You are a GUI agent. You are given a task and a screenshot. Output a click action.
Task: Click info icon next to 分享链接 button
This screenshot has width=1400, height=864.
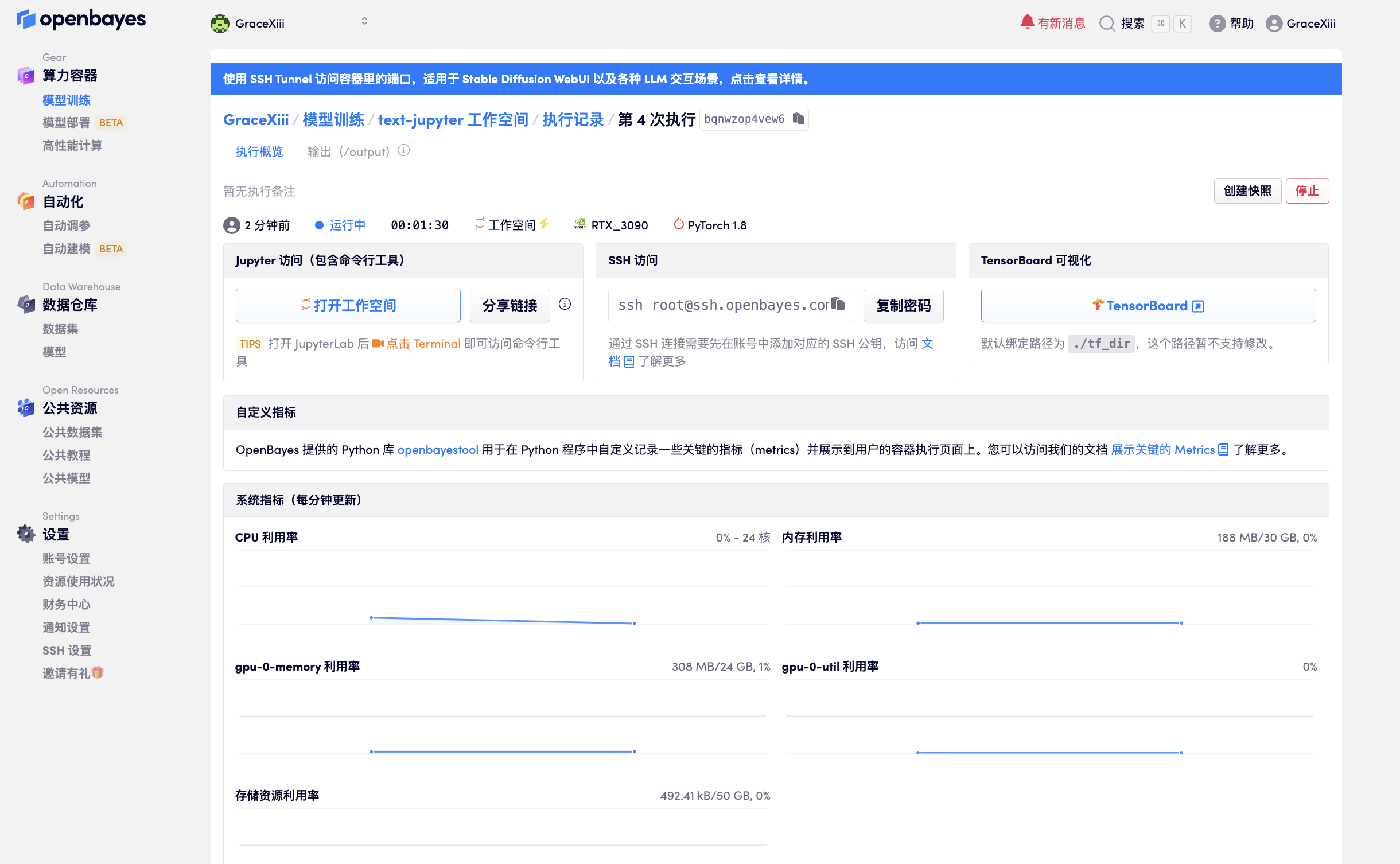coord(565,304)
